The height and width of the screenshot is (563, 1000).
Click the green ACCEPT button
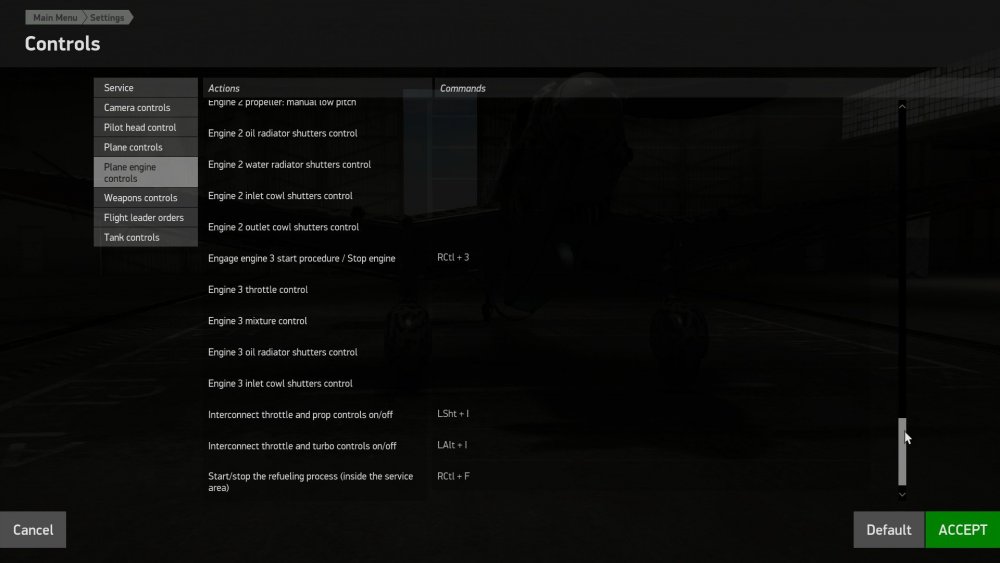(962, 530)
